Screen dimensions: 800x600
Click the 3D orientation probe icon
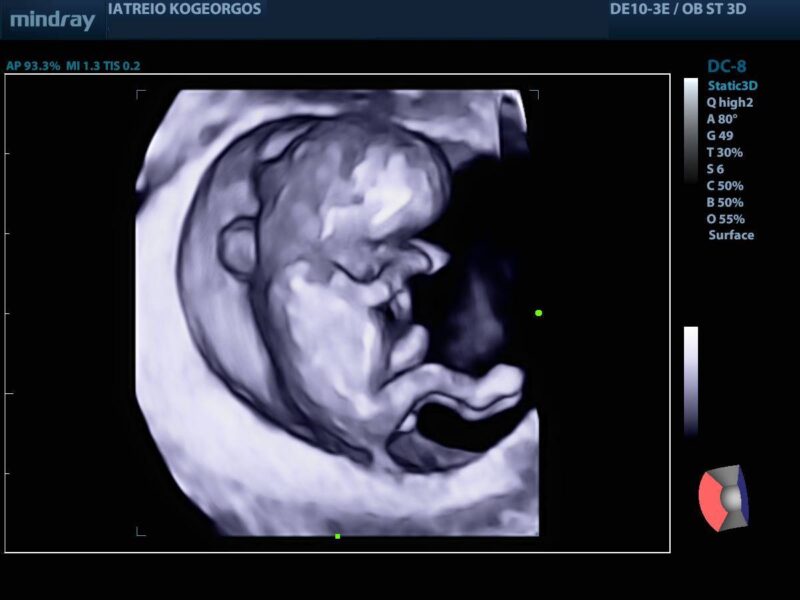pos(724,498)
